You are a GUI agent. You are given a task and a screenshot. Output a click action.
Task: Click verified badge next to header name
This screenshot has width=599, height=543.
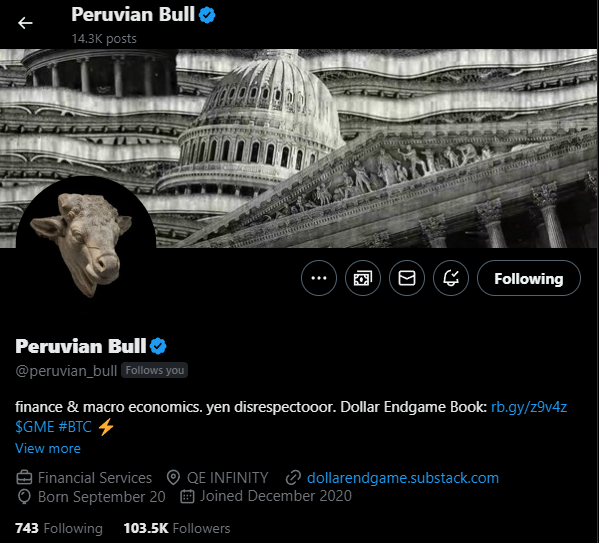point(207,15)
